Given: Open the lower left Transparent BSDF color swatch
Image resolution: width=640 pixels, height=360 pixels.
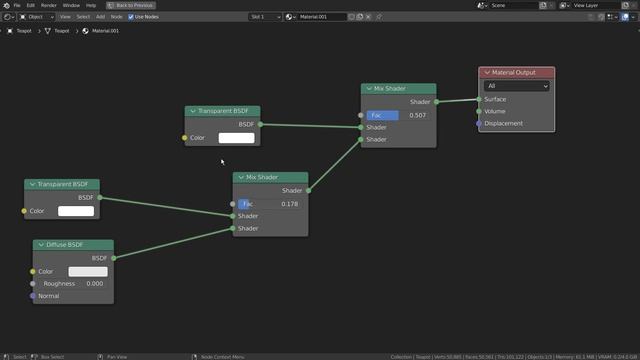Looking at the screenshot, I should [76, 211].
